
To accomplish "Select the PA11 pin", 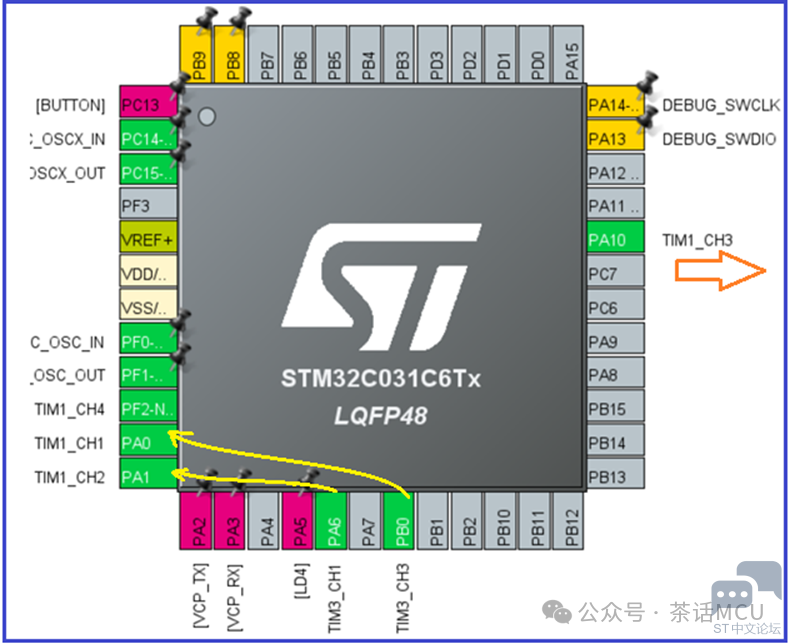I will point(616,203).
